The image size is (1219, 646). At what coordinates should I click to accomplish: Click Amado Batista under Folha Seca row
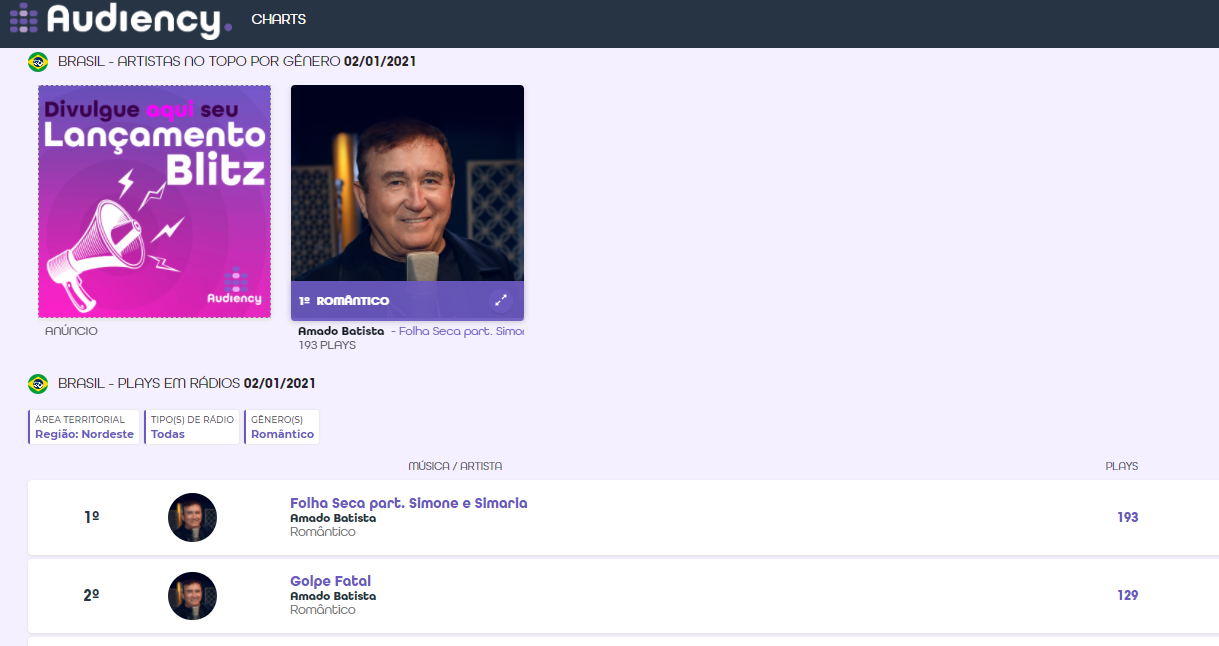333,518
